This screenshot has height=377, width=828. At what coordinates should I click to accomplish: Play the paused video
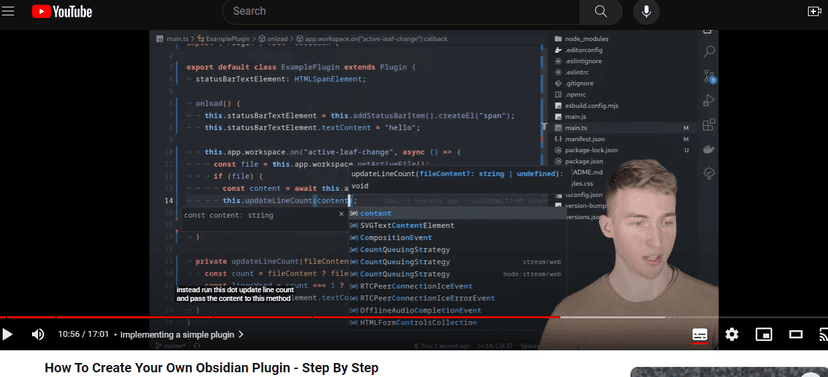click(7, 334)
